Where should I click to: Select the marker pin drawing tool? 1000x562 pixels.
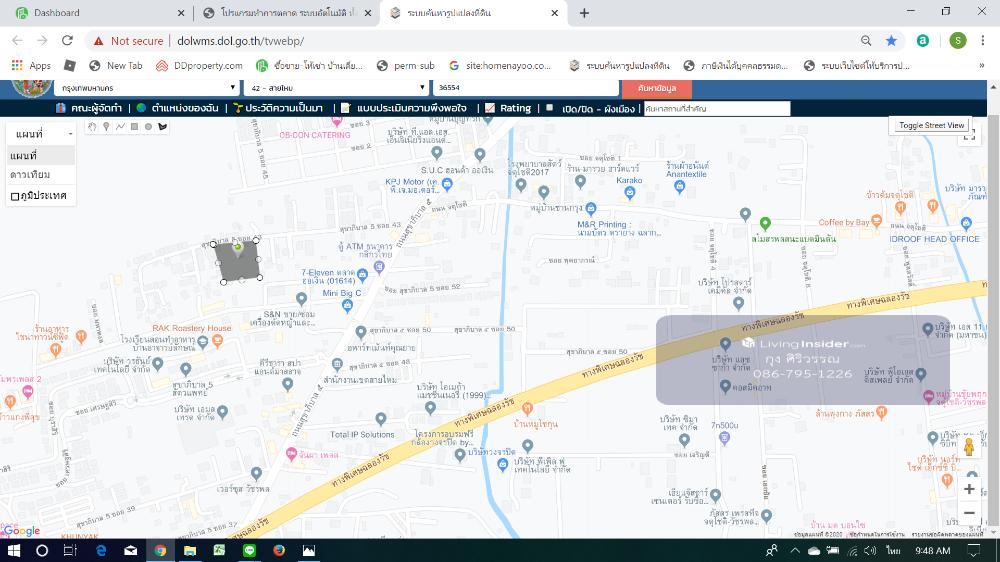106,127
